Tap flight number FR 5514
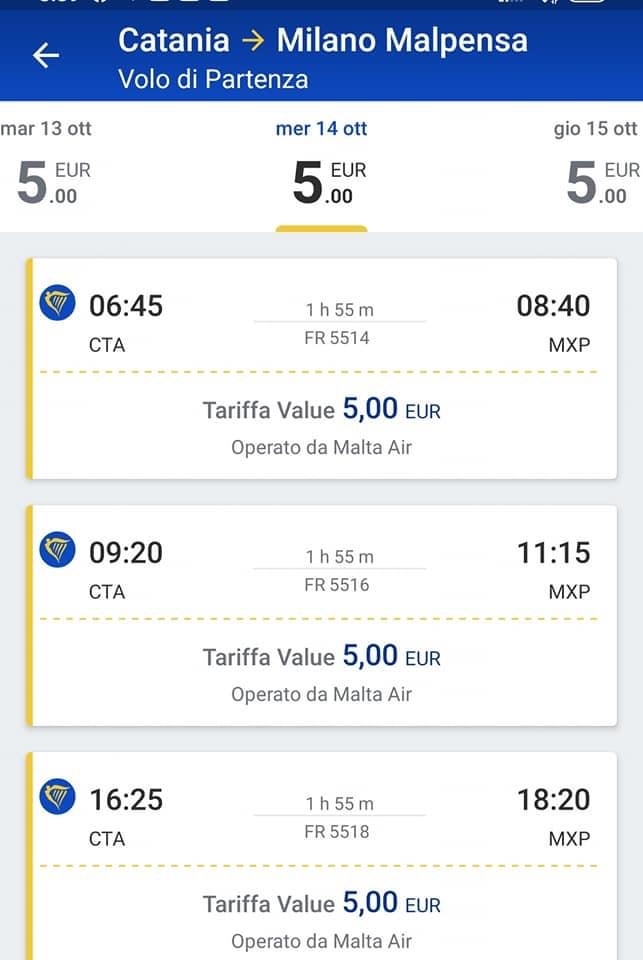643x960 pixels. (x=337, y=338)
